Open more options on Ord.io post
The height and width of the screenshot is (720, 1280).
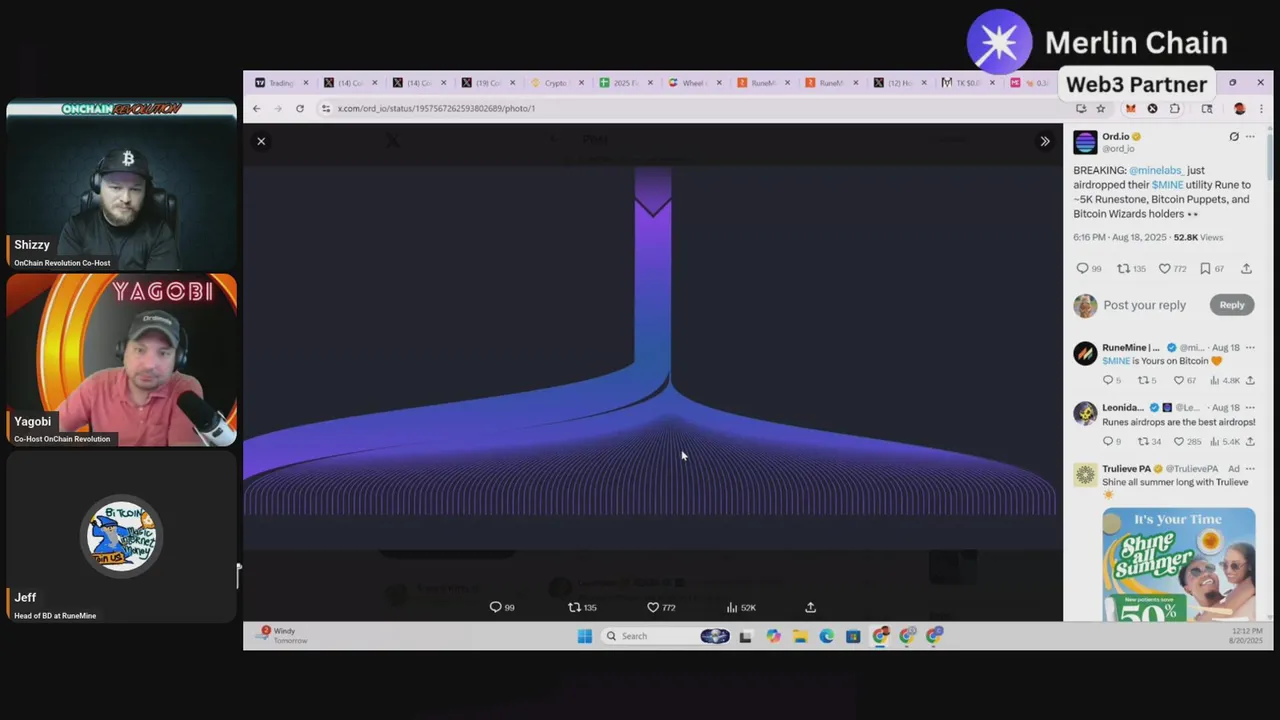click(x=1250, y=136)
